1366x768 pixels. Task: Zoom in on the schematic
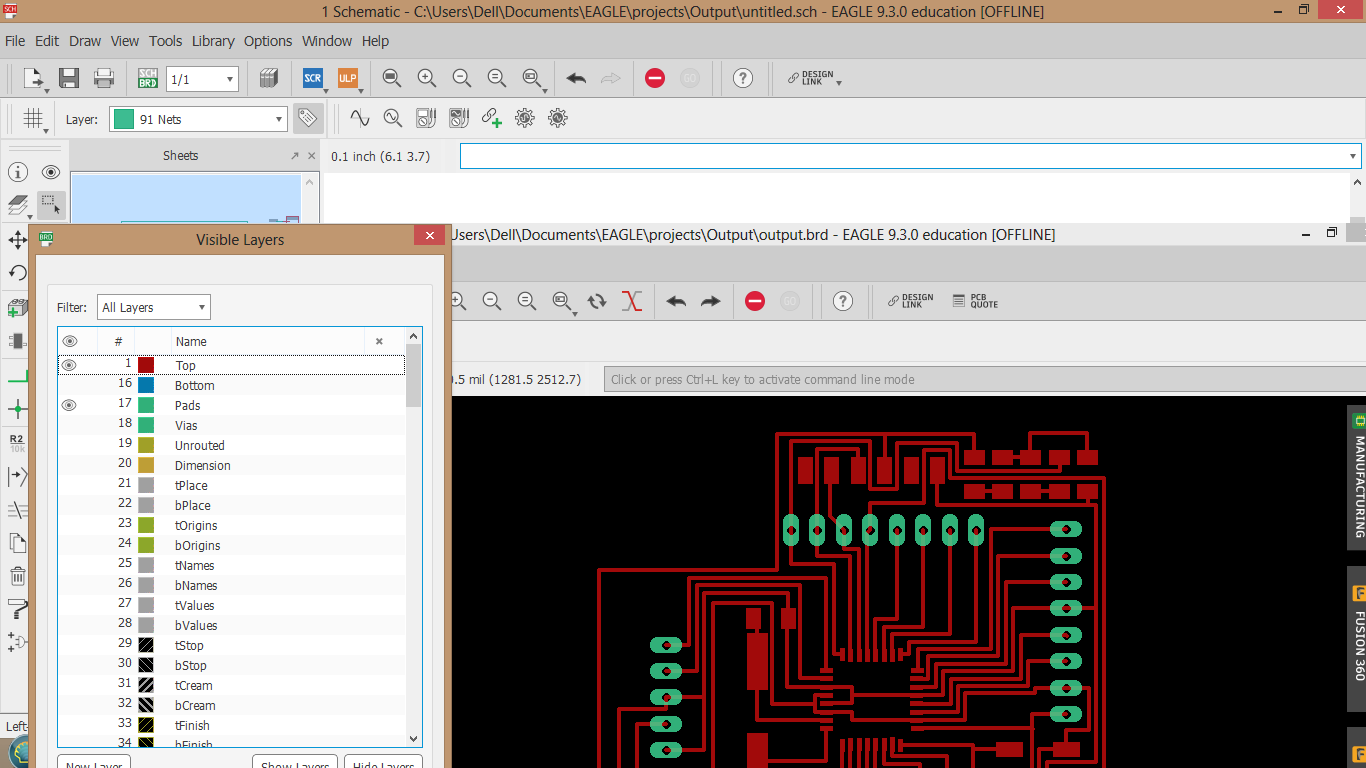coord(427,78)
